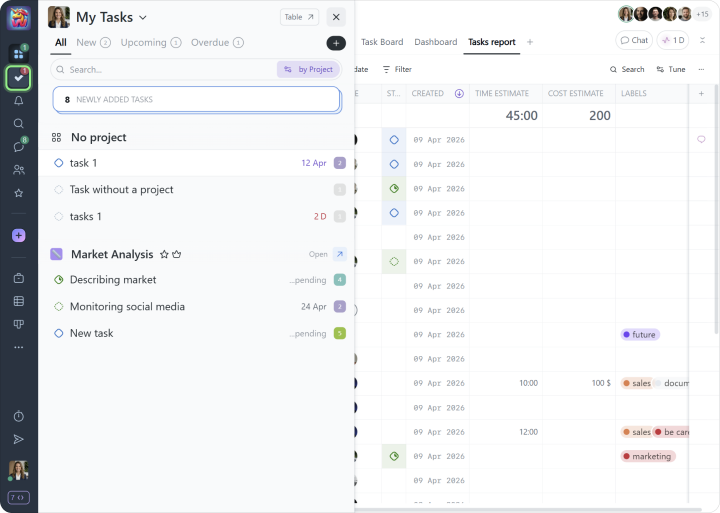Click the dark add task plus button

tap(336, 43)
